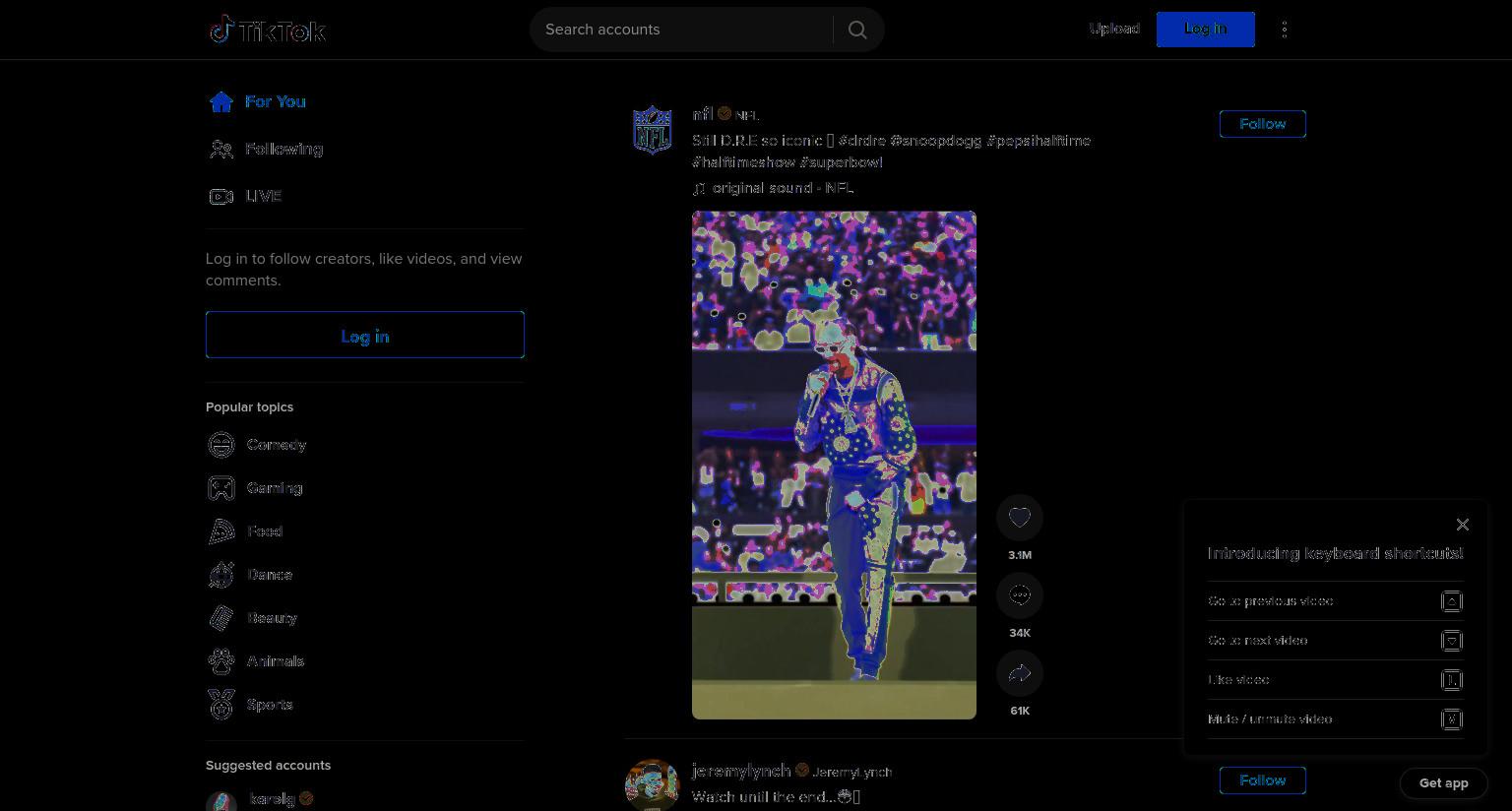Click the Dance topic icon
Viewport: 1512px width, 811px height.
pos(221,575)
